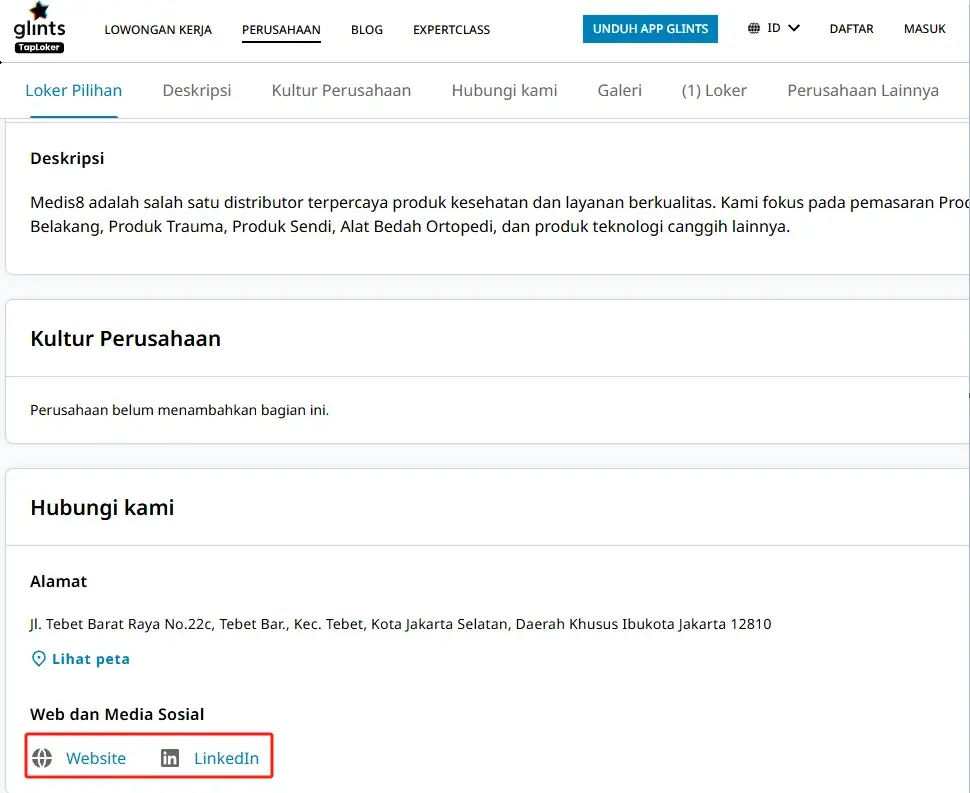
Task: Click Daftar to register
Action: [x=850, y=29]
